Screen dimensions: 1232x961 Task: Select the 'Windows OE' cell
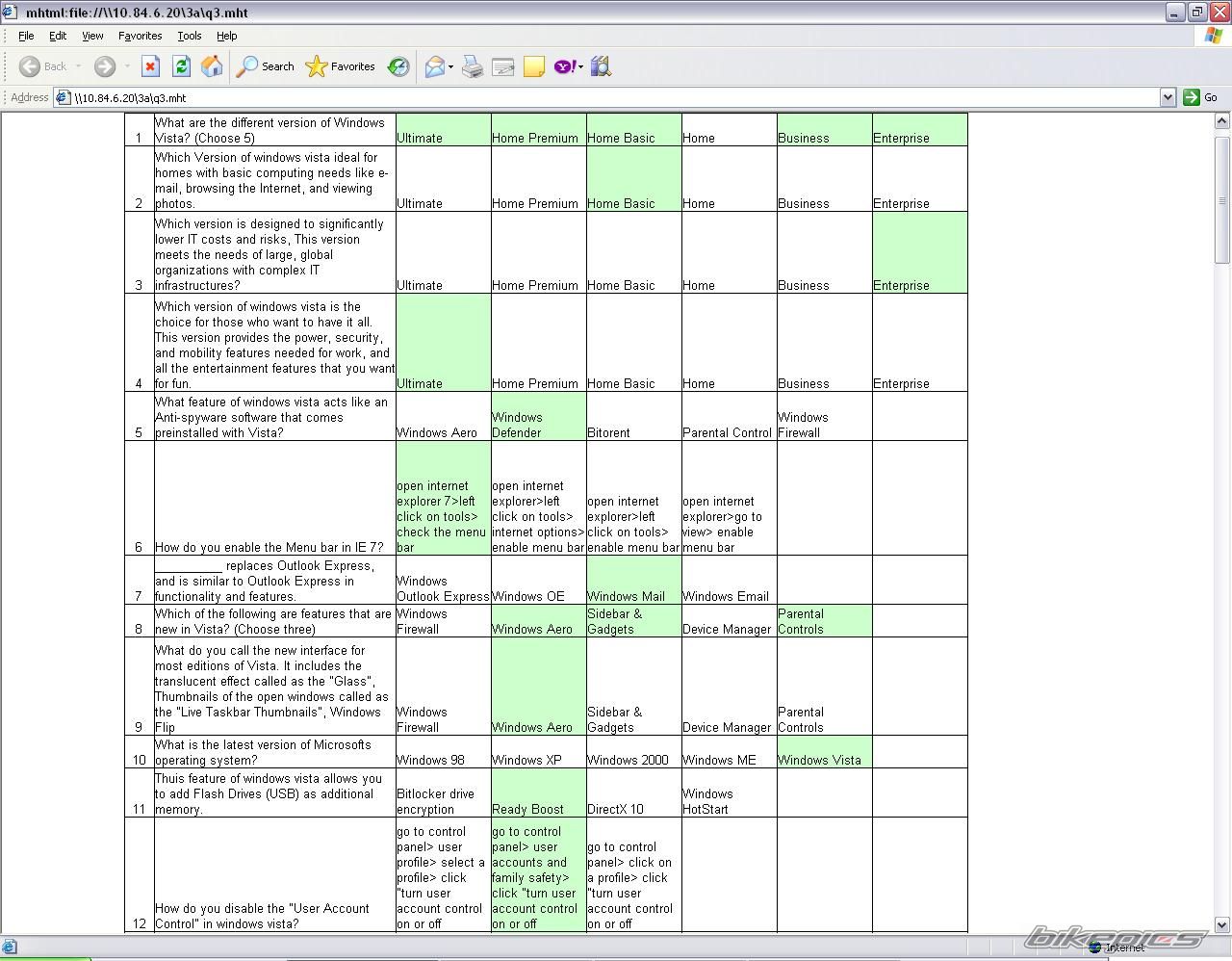[x=539, y=580]
